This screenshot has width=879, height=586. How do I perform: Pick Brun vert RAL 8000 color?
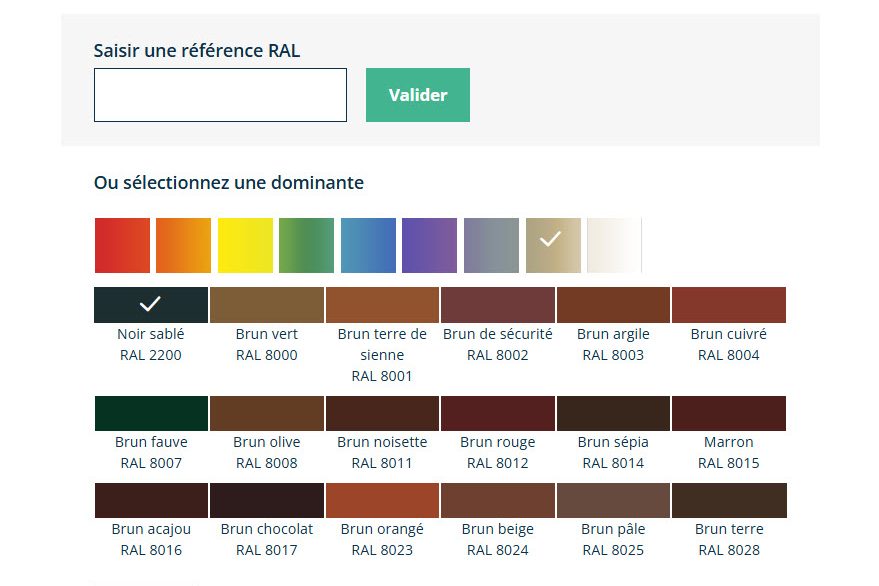pos(266,305)
